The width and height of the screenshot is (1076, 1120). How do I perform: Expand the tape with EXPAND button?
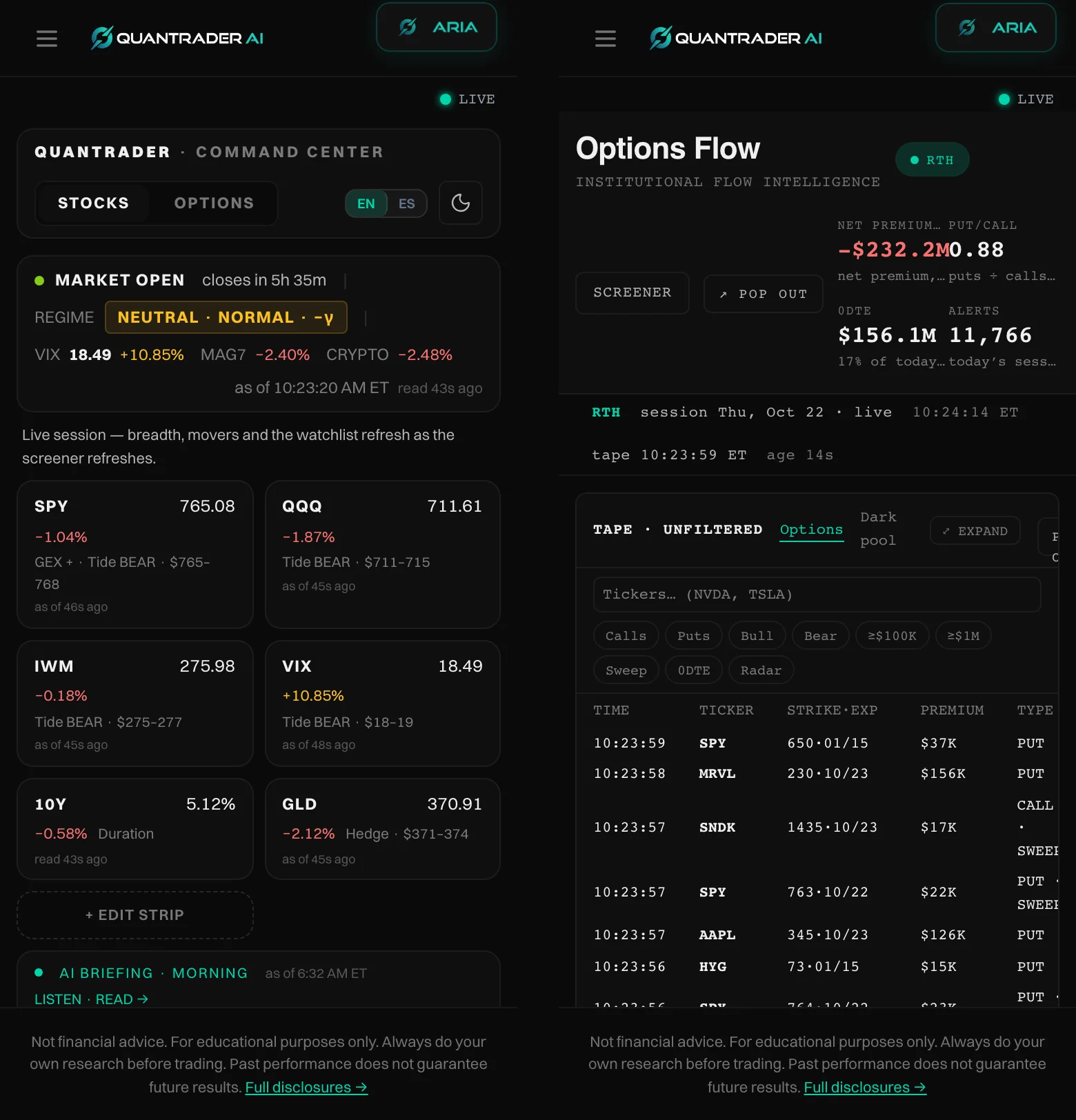tap(975, 531)
